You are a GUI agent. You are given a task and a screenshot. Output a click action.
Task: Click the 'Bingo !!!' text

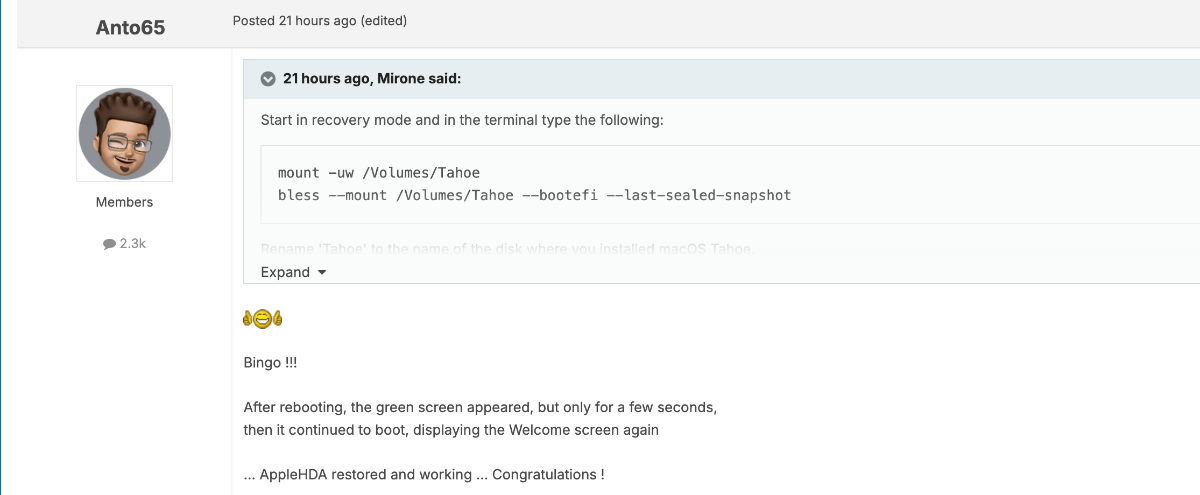(270, 363)
